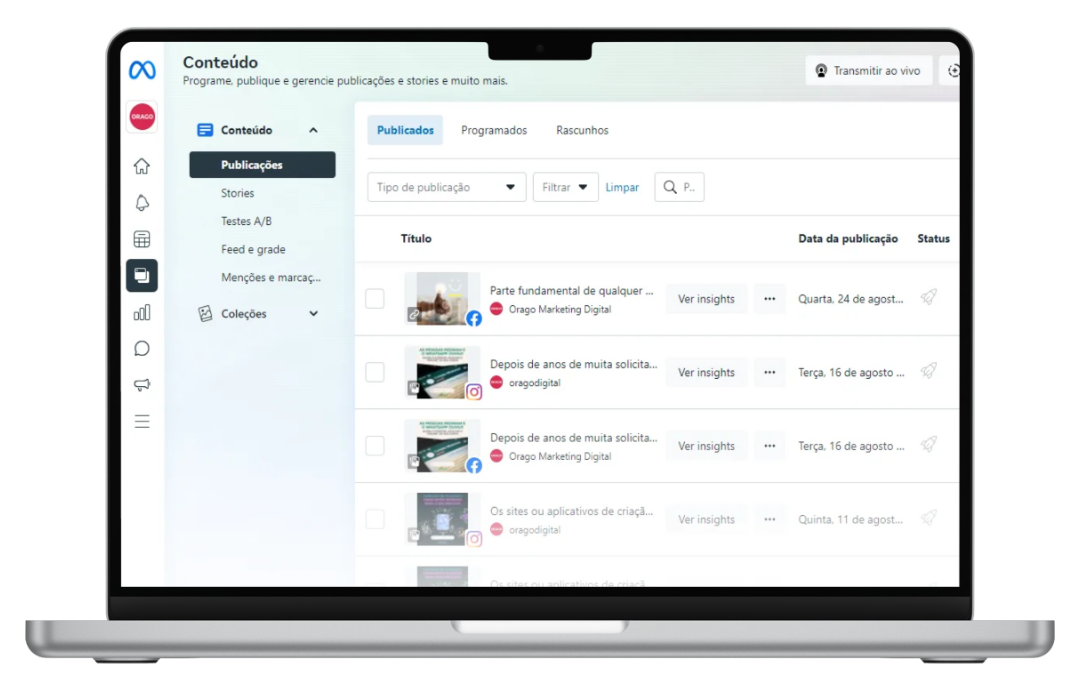
Task: Open the all tools hamburger menu
Action: coord(142,422)
